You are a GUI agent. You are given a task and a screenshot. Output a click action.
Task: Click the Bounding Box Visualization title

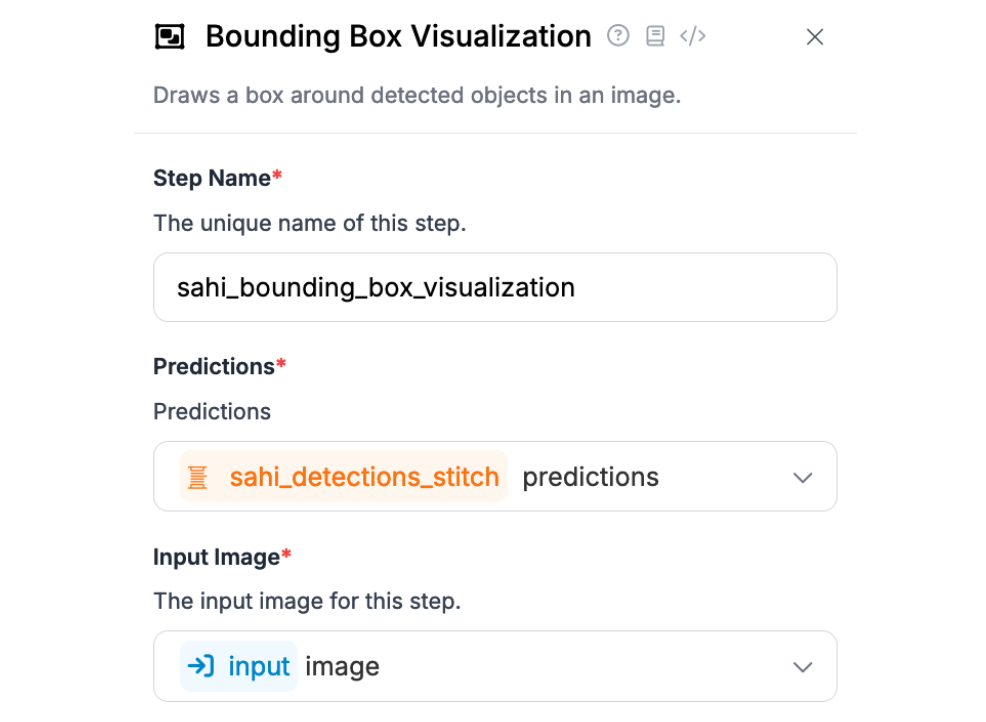[398, 37]
